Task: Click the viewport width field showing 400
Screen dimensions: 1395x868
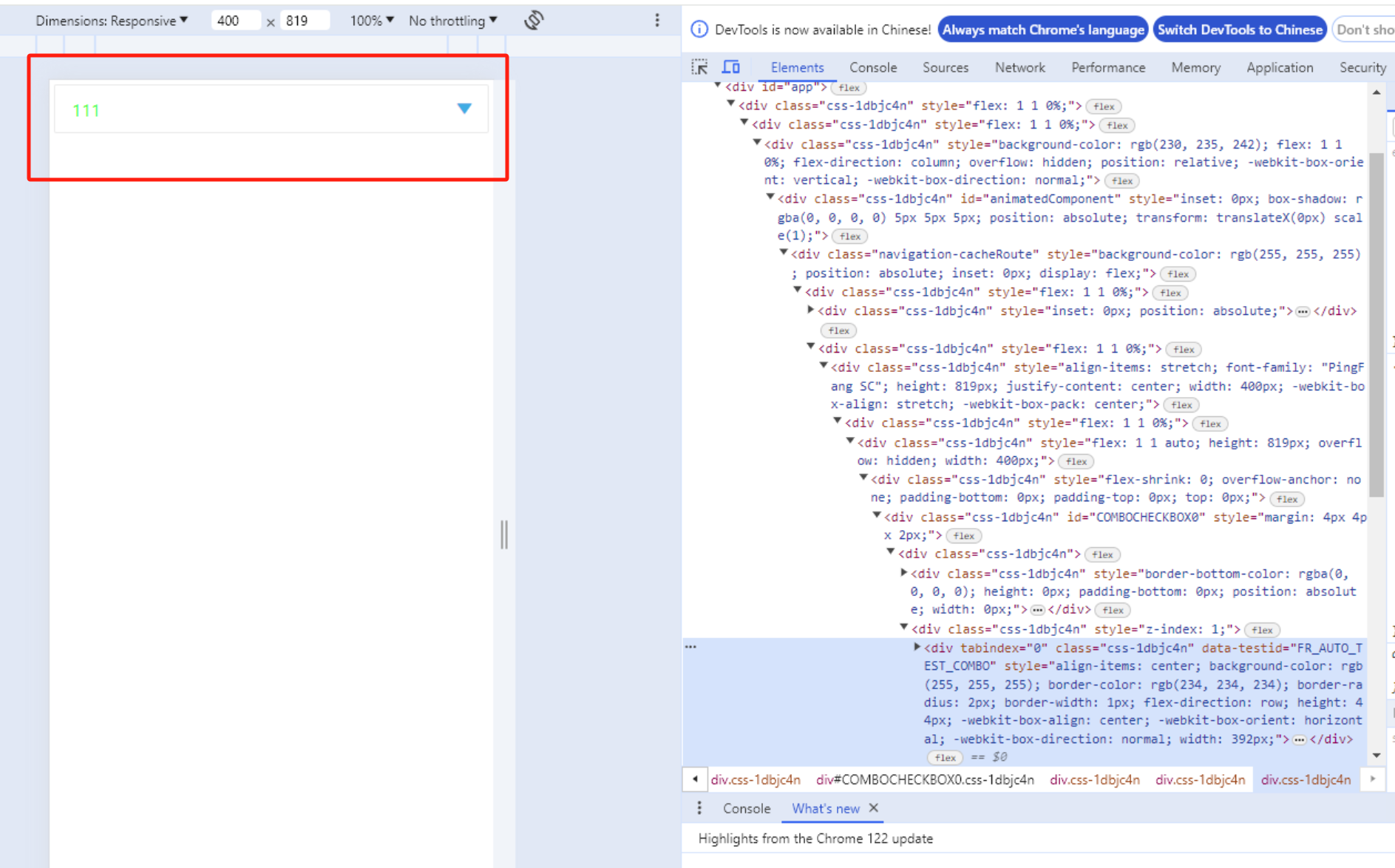Action: point(235,21)
